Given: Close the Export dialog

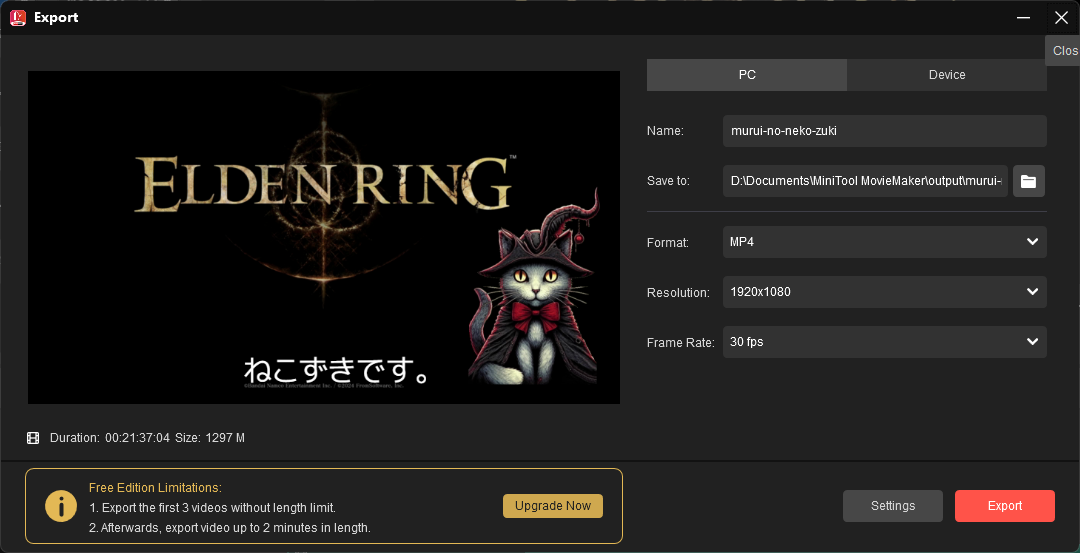Looking at the screenshot, I should tap(1061, 18).
